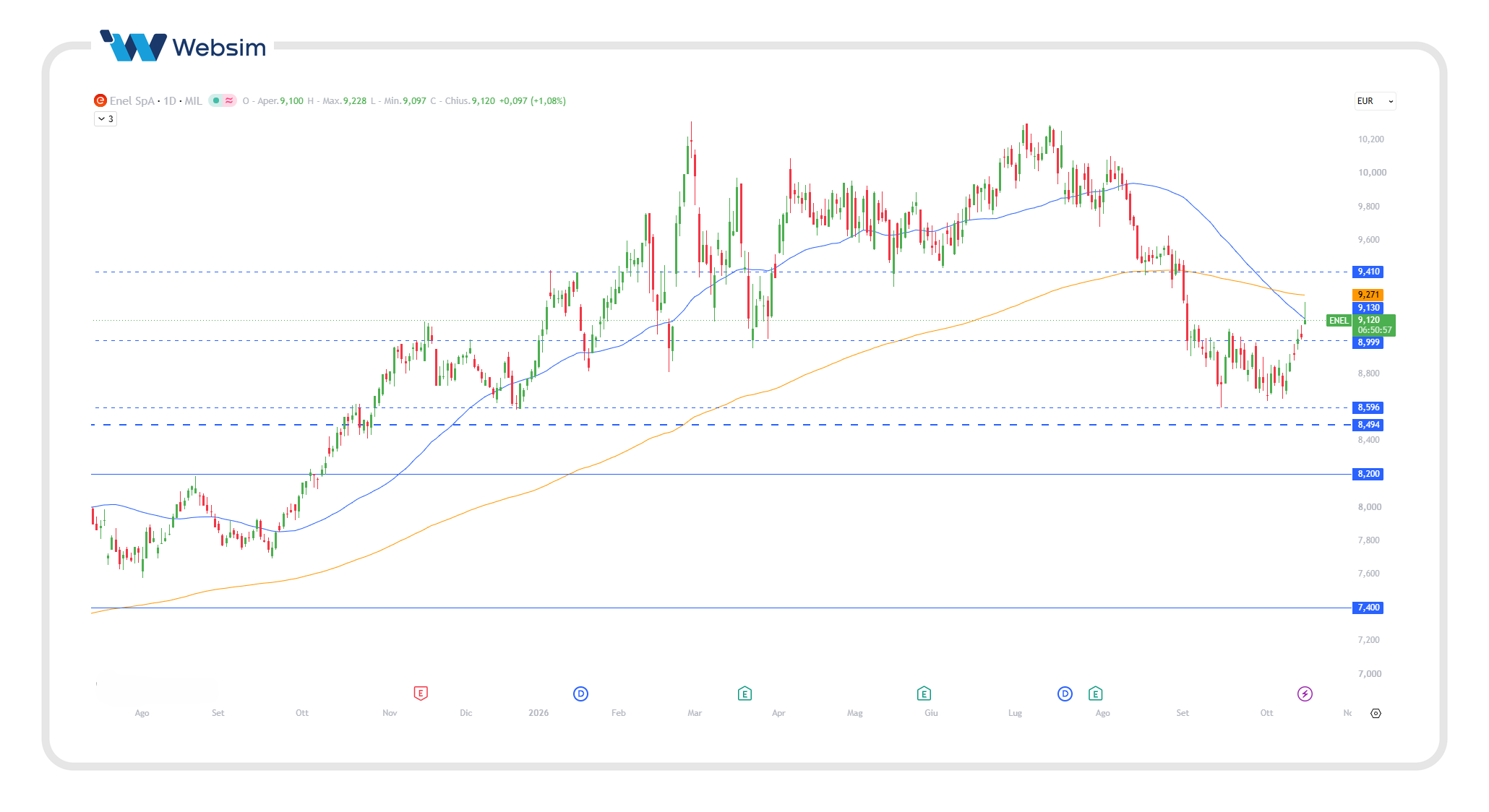The height and width of the screenshot is (812, 1489).
Task: Select the 8,494 support level label
Action: [1368, 425]
